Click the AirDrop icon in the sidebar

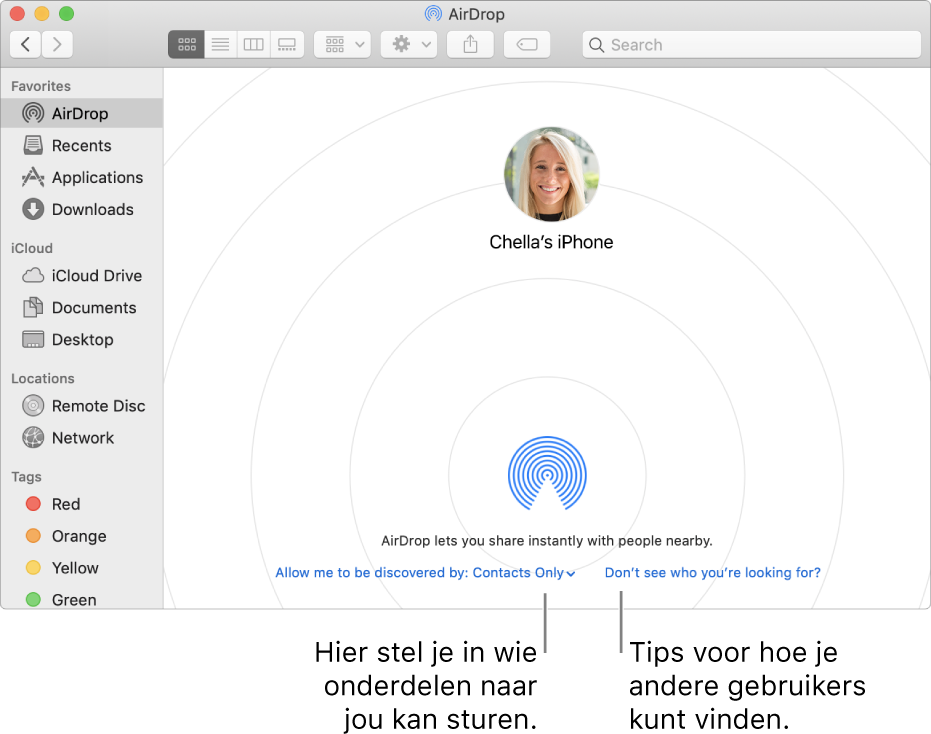tap(33, 113)
